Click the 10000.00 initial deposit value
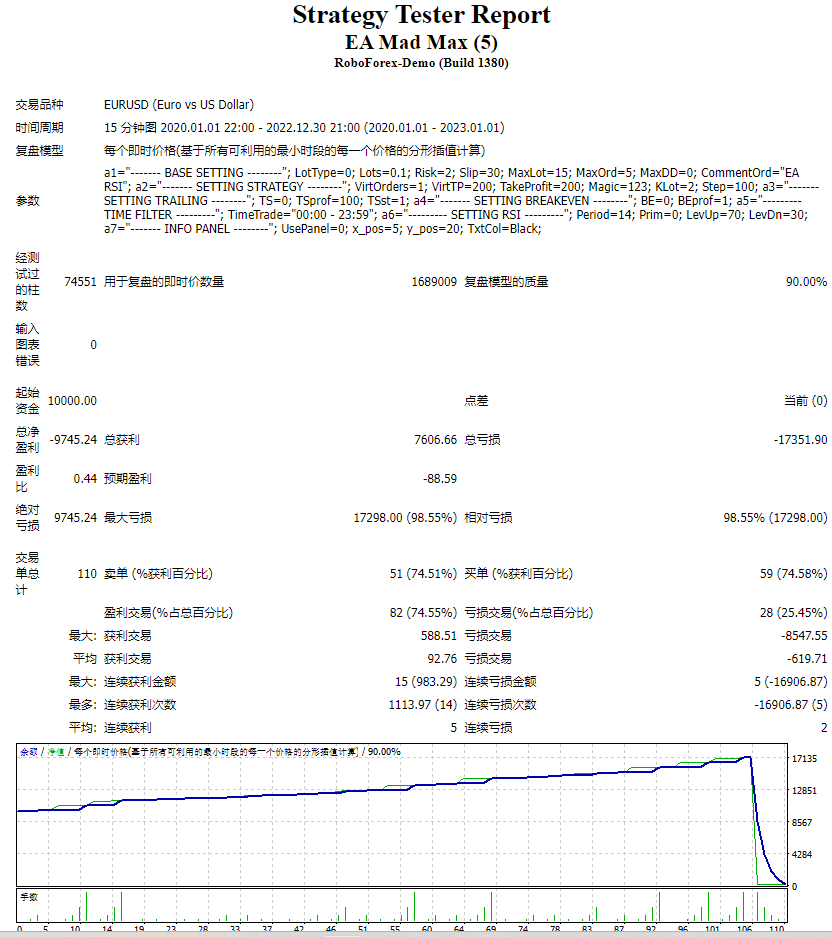 pos(72,400)
